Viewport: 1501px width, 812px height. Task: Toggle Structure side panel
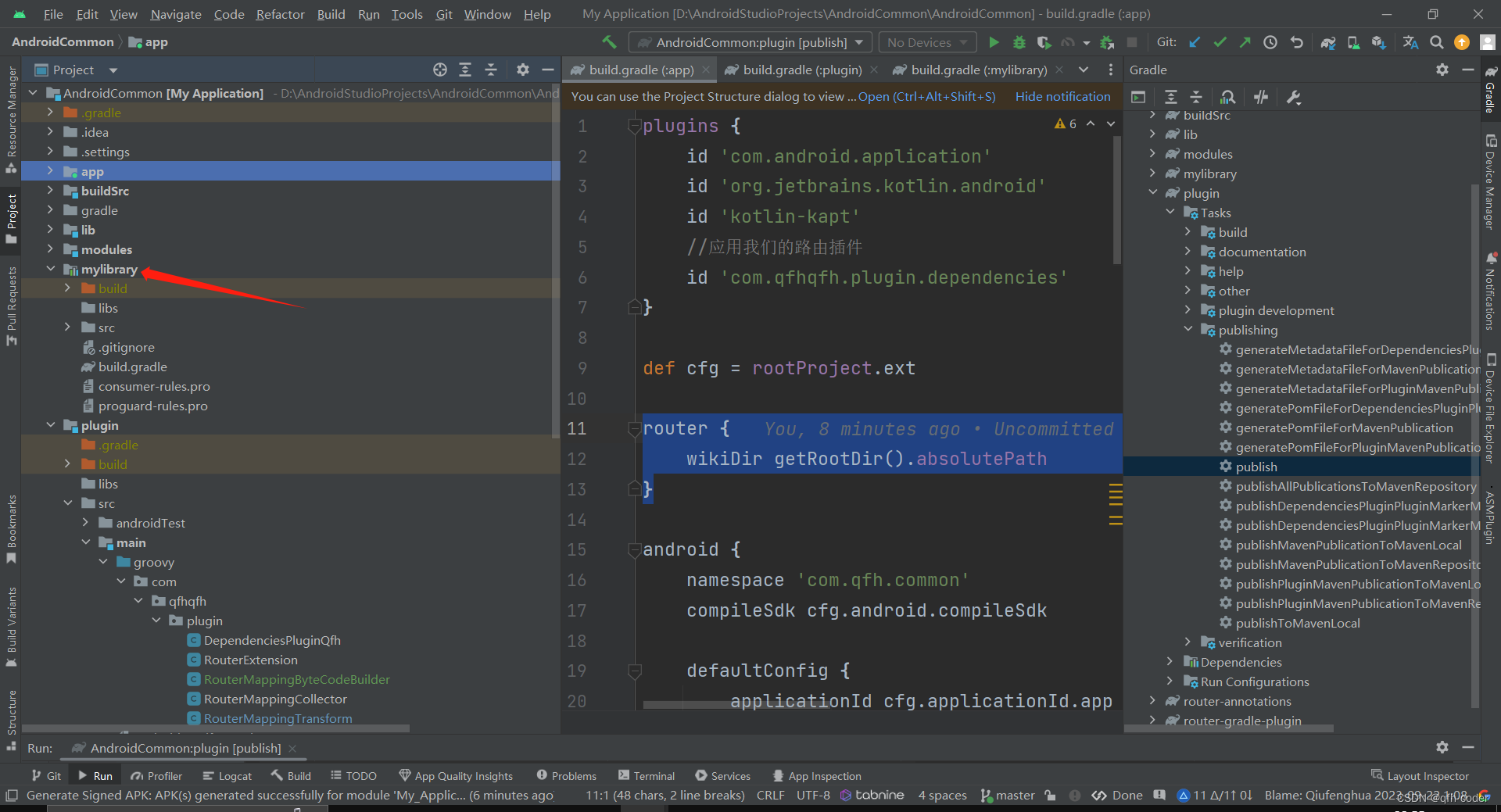[x=11, y=719]
